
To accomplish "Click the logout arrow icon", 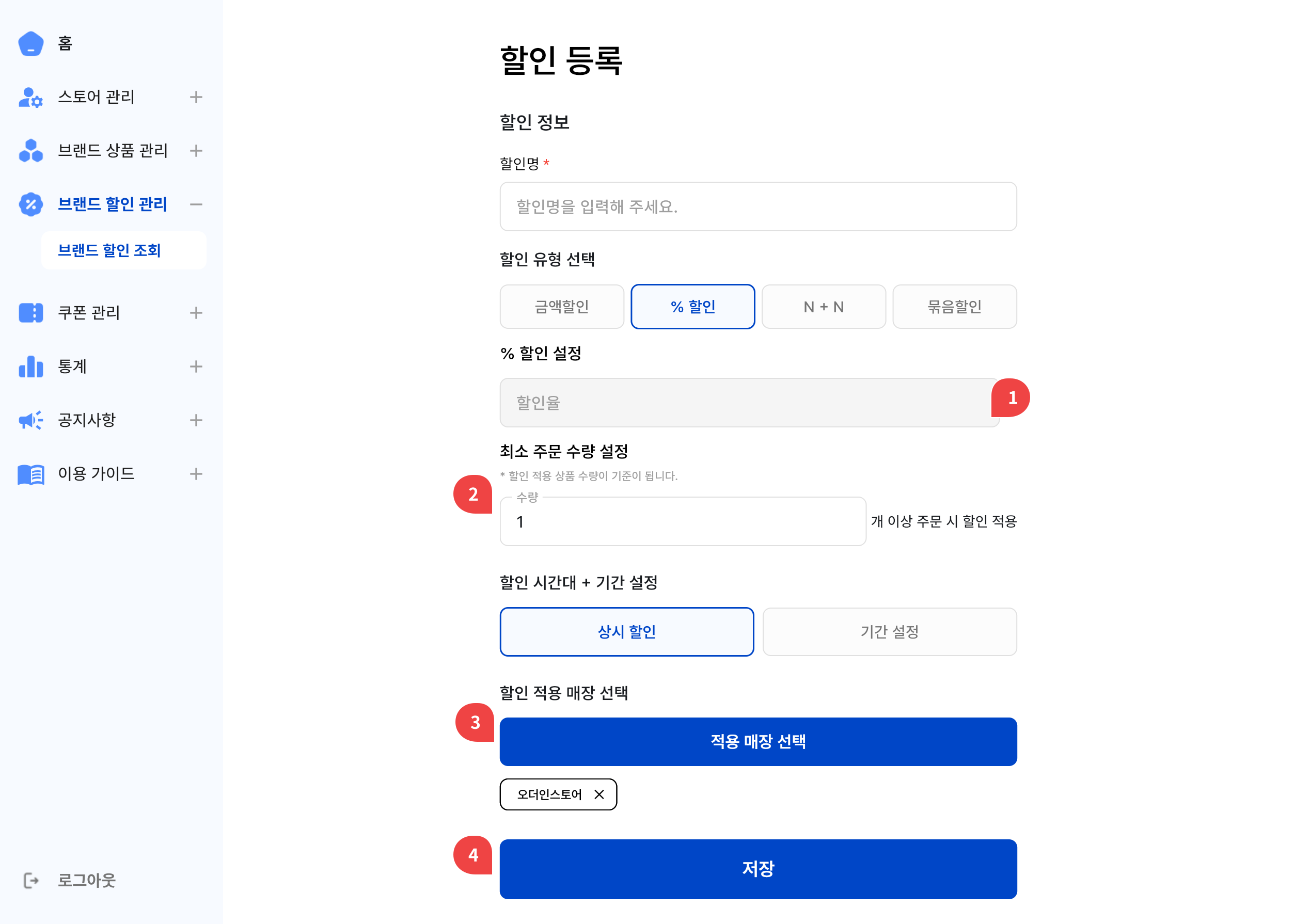I will [31, 880].
